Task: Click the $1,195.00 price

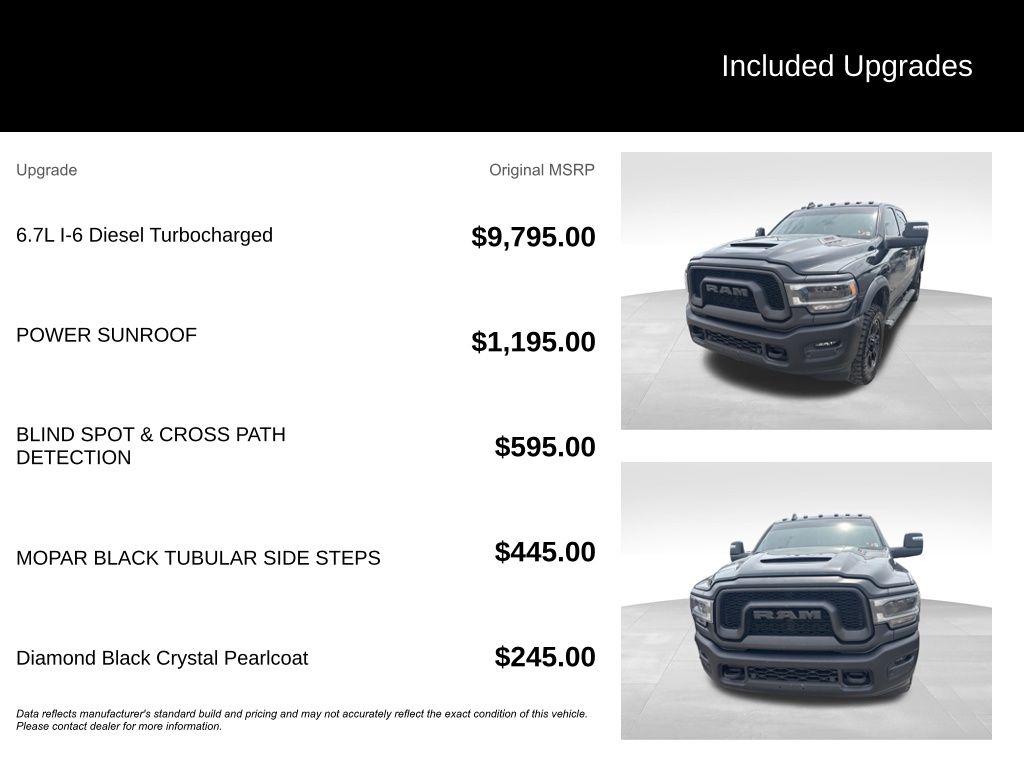Action: [x=533, y=342]
